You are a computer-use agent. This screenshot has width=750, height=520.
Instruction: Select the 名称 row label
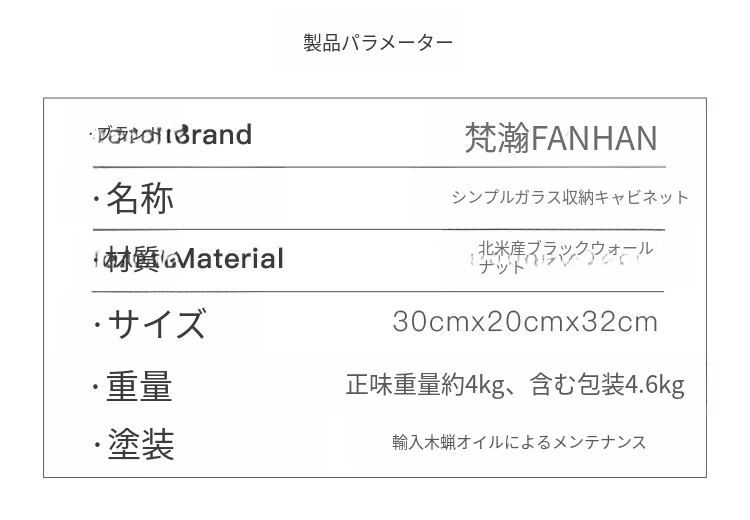(x=140, y=198)
